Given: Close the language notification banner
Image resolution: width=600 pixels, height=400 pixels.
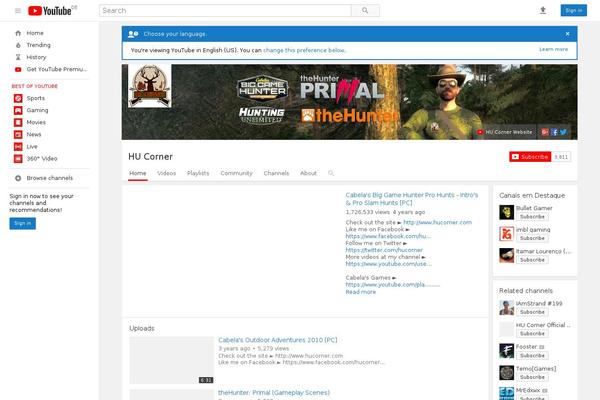Looking at the screenshot, I should [567, 34].
